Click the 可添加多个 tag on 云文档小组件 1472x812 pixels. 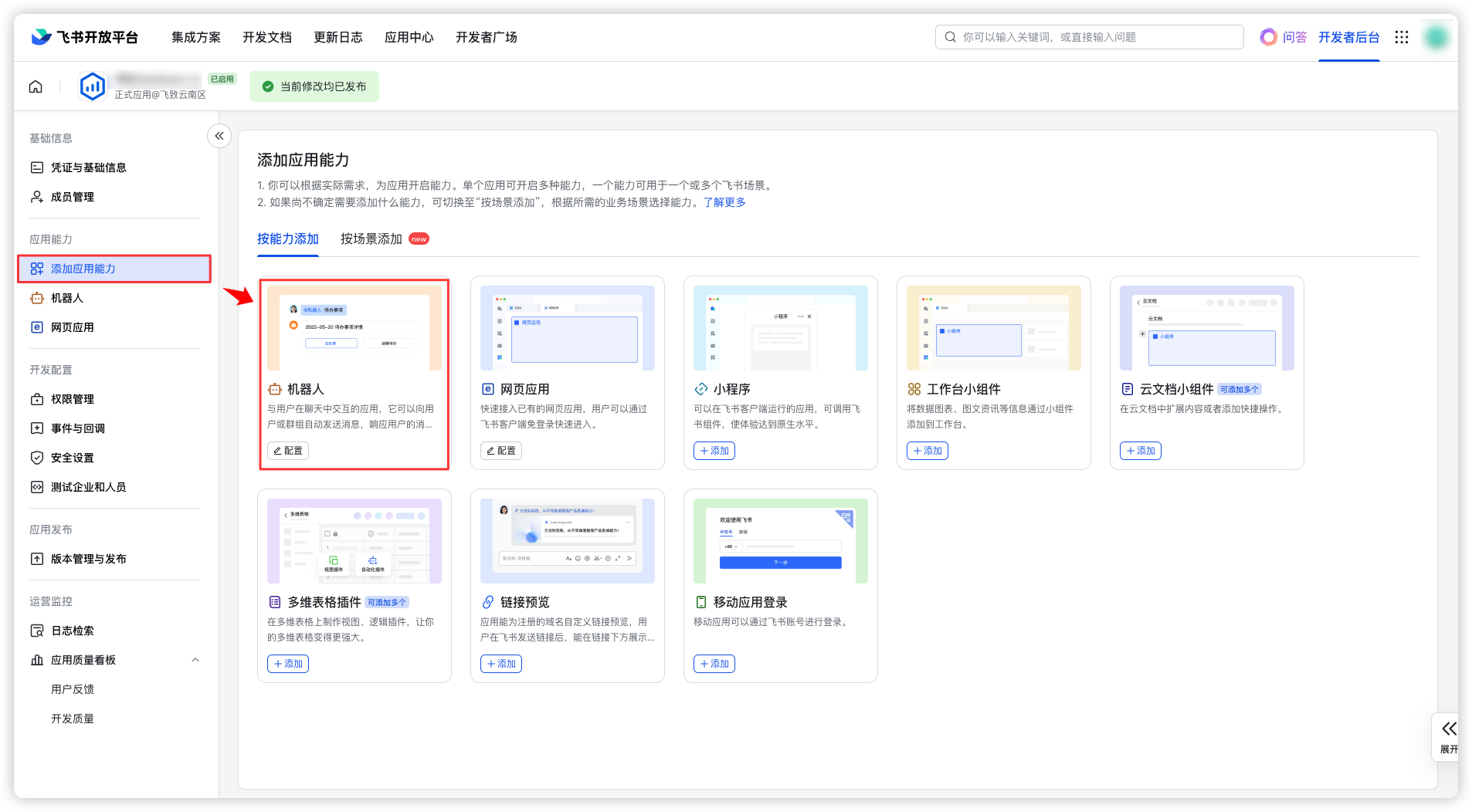pos(1240,389)
